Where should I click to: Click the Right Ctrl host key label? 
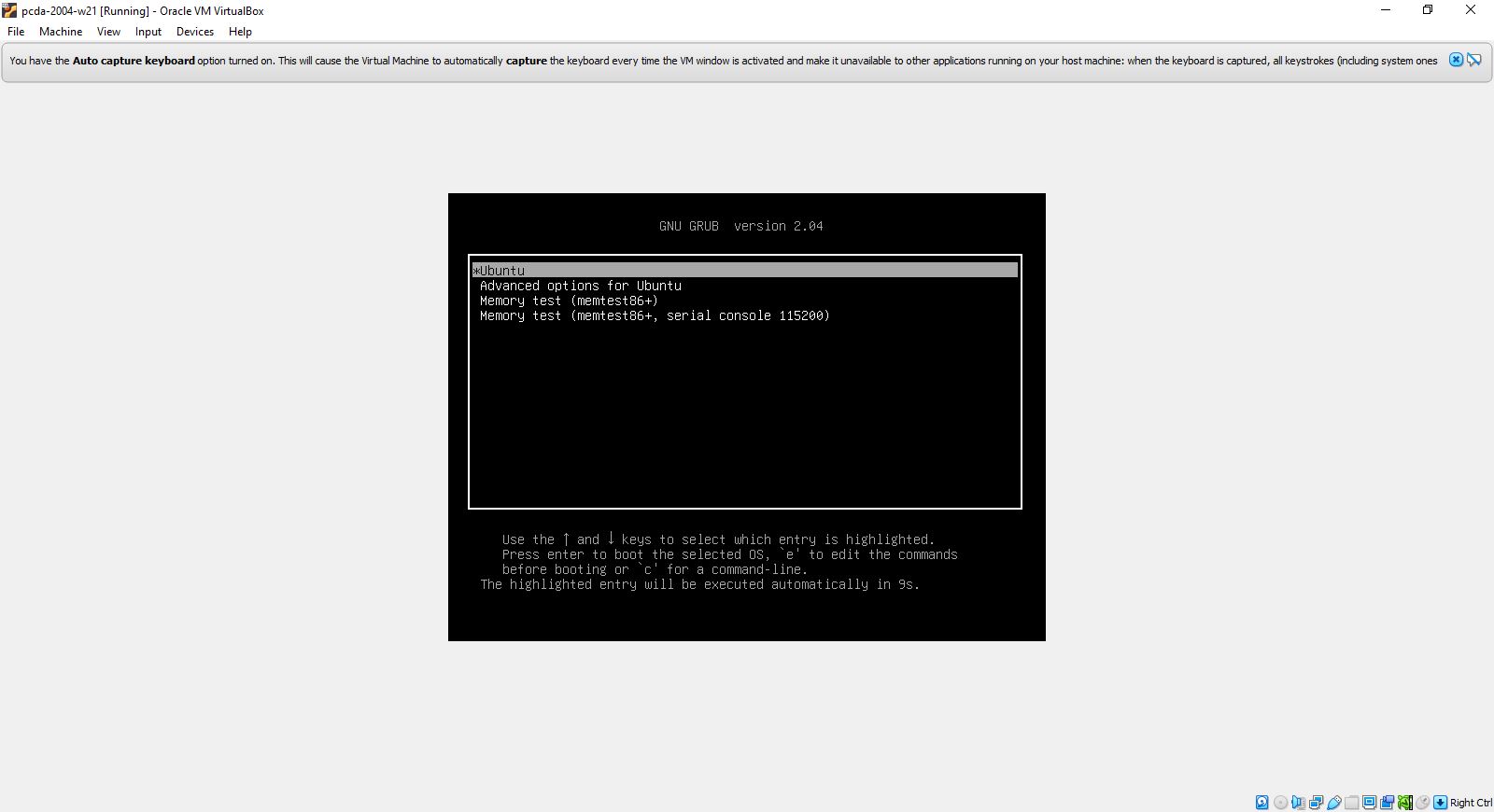click(x=1471, y=803)
